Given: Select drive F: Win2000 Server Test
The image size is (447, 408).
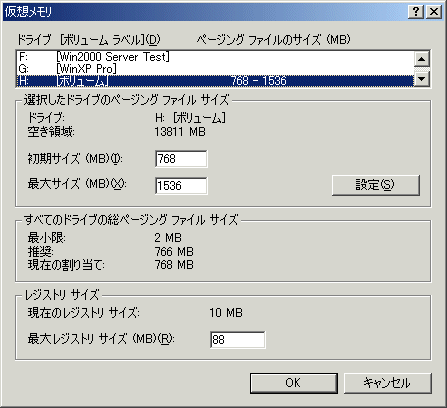Looking at the screenshot, I should [215, 57].
